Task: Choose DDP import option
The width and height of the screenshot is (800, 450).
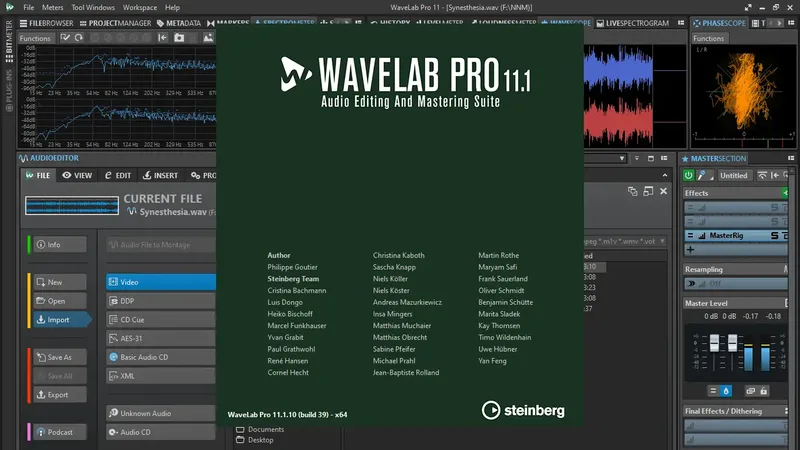Action: point(161,301)
